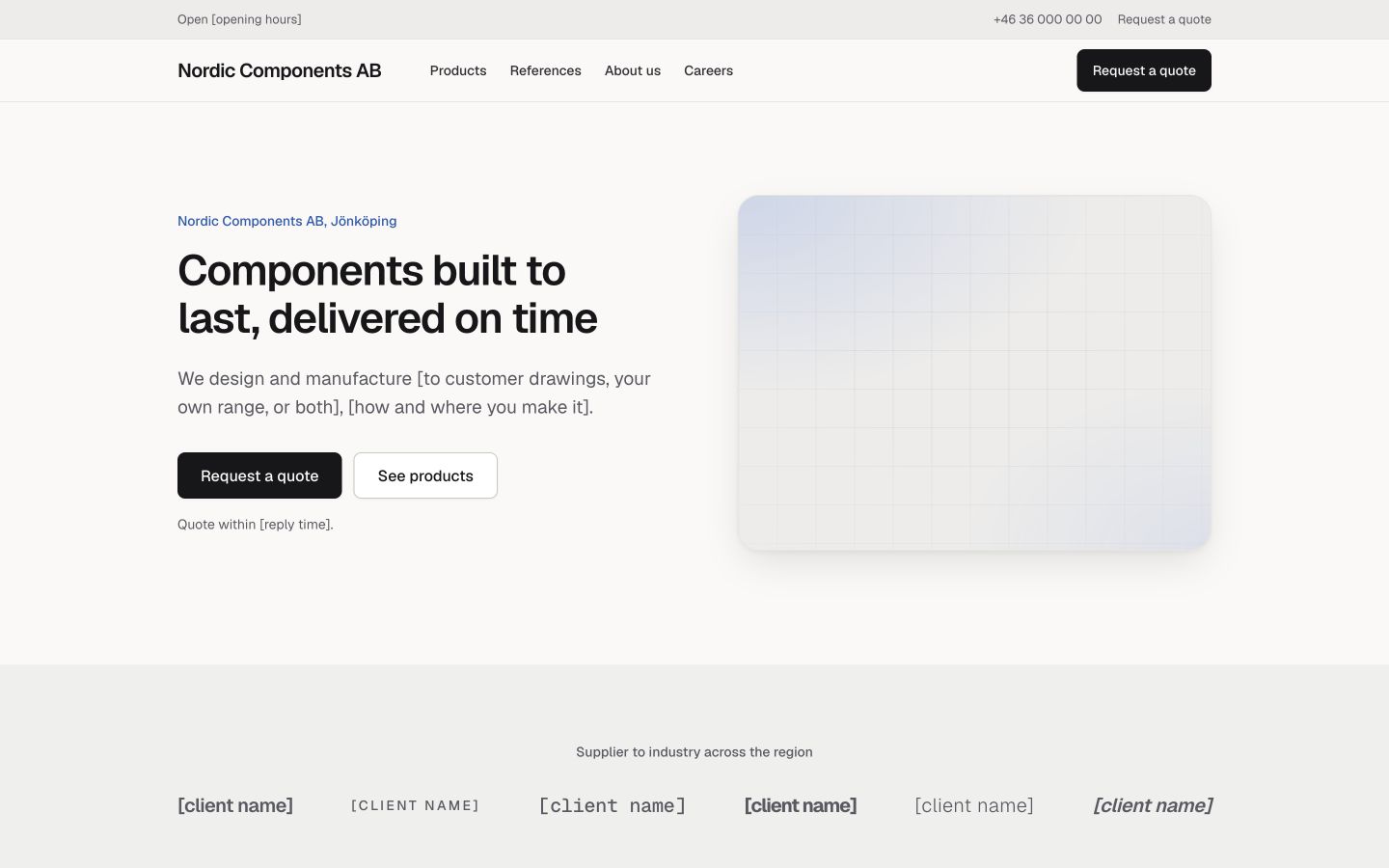The width and height of the screenshot is (1389, 868).
Task: Click the phone number +46 36 000 00 00
Action: (1048, 19)
